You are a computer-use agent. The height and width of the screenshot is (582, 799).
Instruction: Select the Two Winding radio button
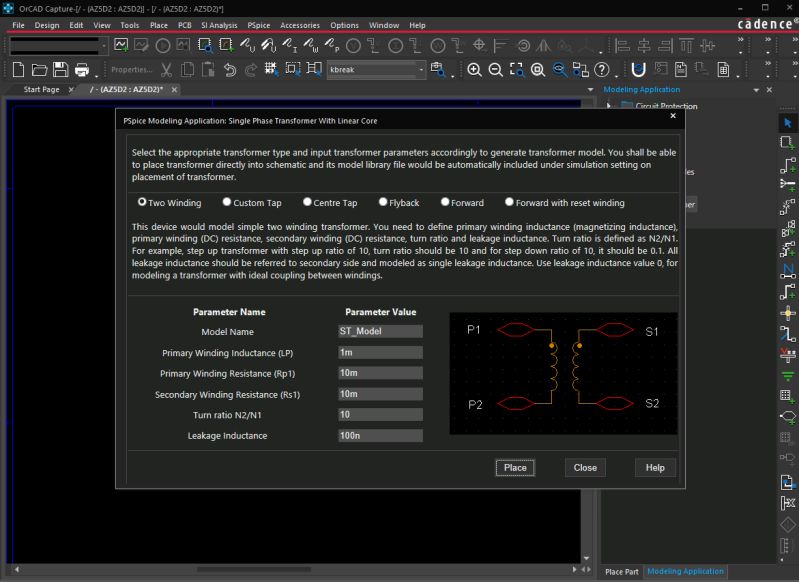(x=142, y=202)
